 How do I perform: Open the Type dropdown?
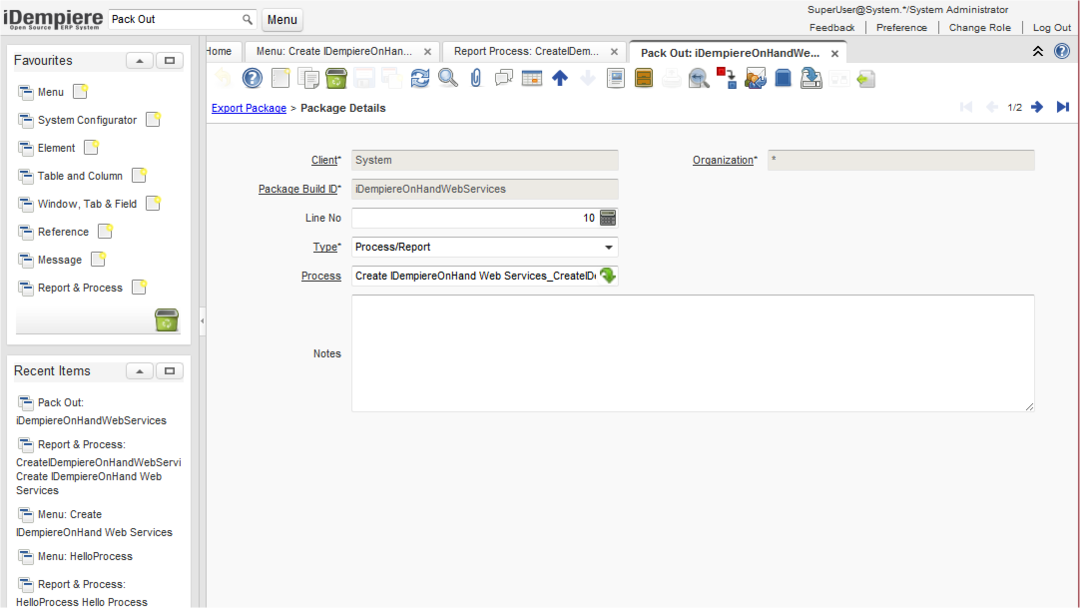pos(609,247)
